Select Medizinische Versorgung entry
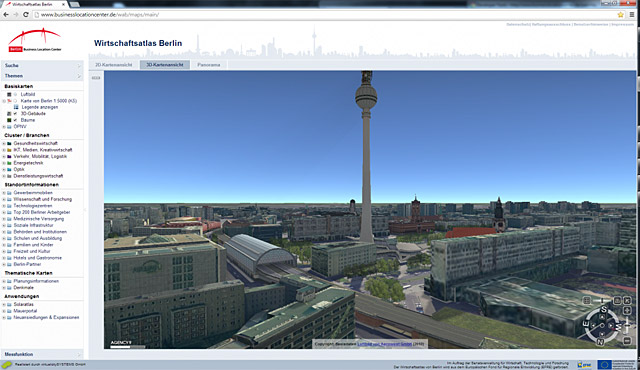The image size is (640, 370). pyautogui.click(x=38, y=219)
